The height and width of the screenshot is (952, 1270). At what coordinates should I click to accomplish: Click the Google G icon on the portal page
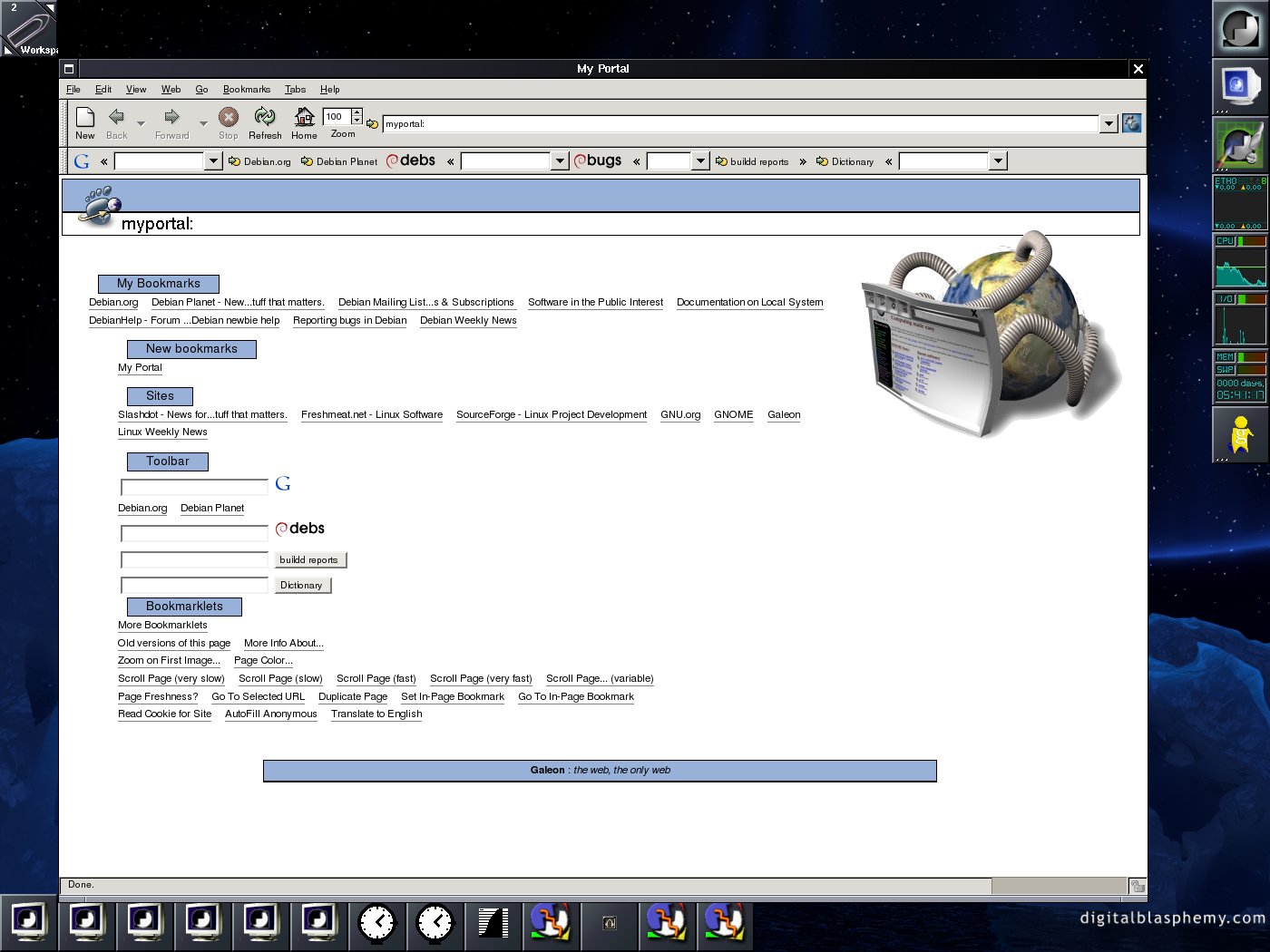tap(283, 484)
